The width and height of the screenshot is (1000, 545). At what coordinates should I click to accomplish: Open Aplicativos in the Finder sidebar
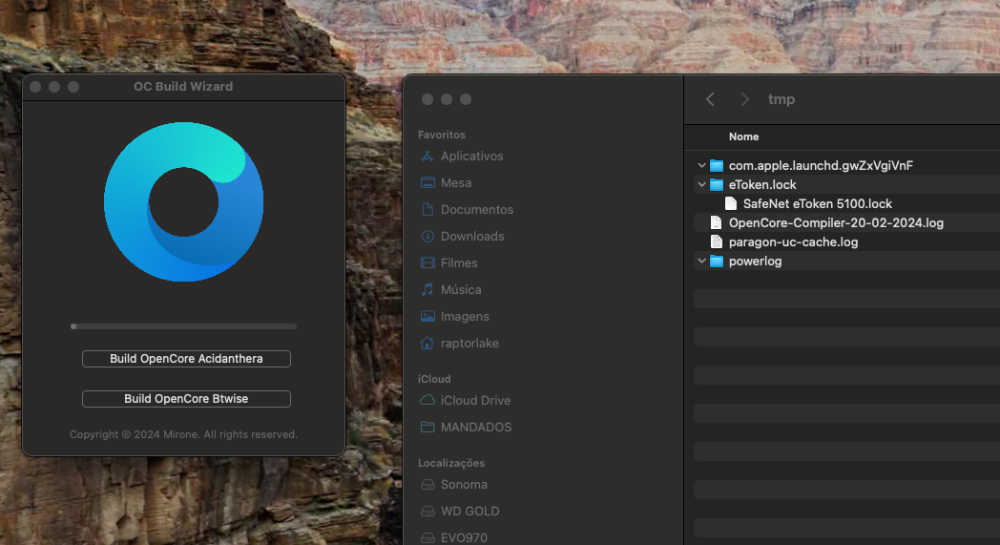click(x=462, y=156)
